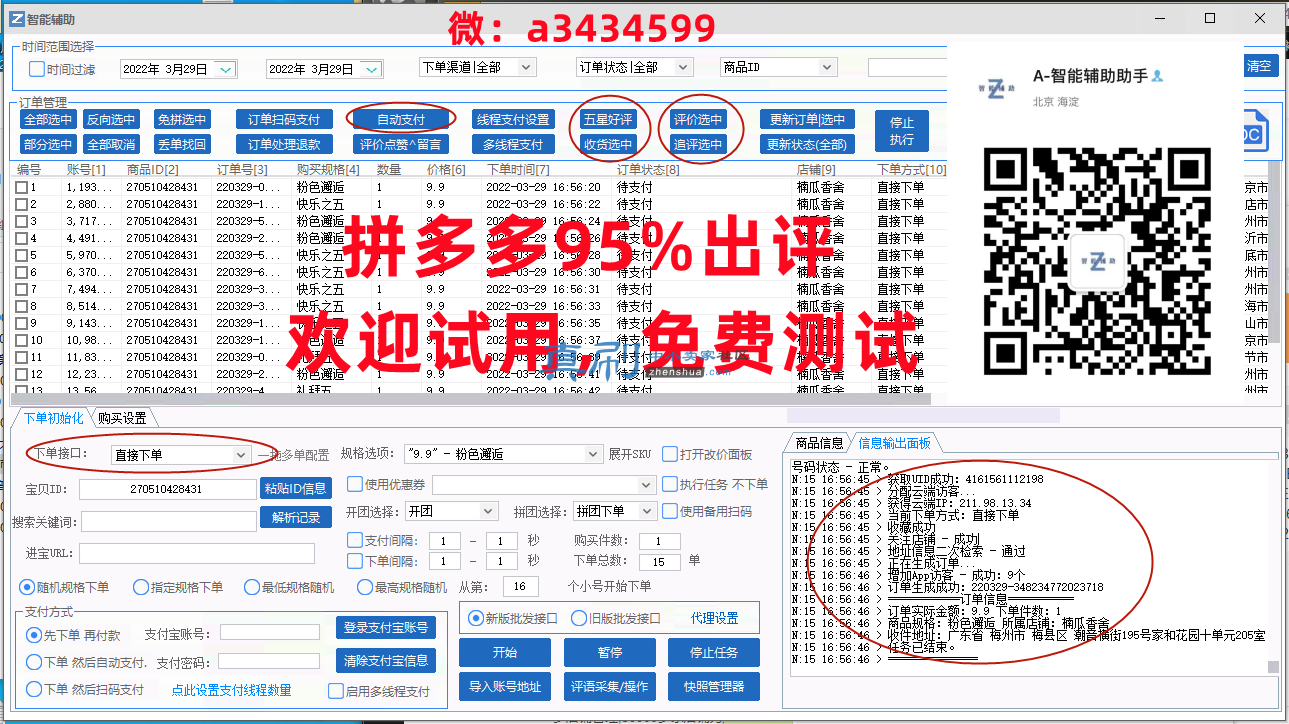
Task: Click the 订单处理退款 button
Action: click(284, 145)
